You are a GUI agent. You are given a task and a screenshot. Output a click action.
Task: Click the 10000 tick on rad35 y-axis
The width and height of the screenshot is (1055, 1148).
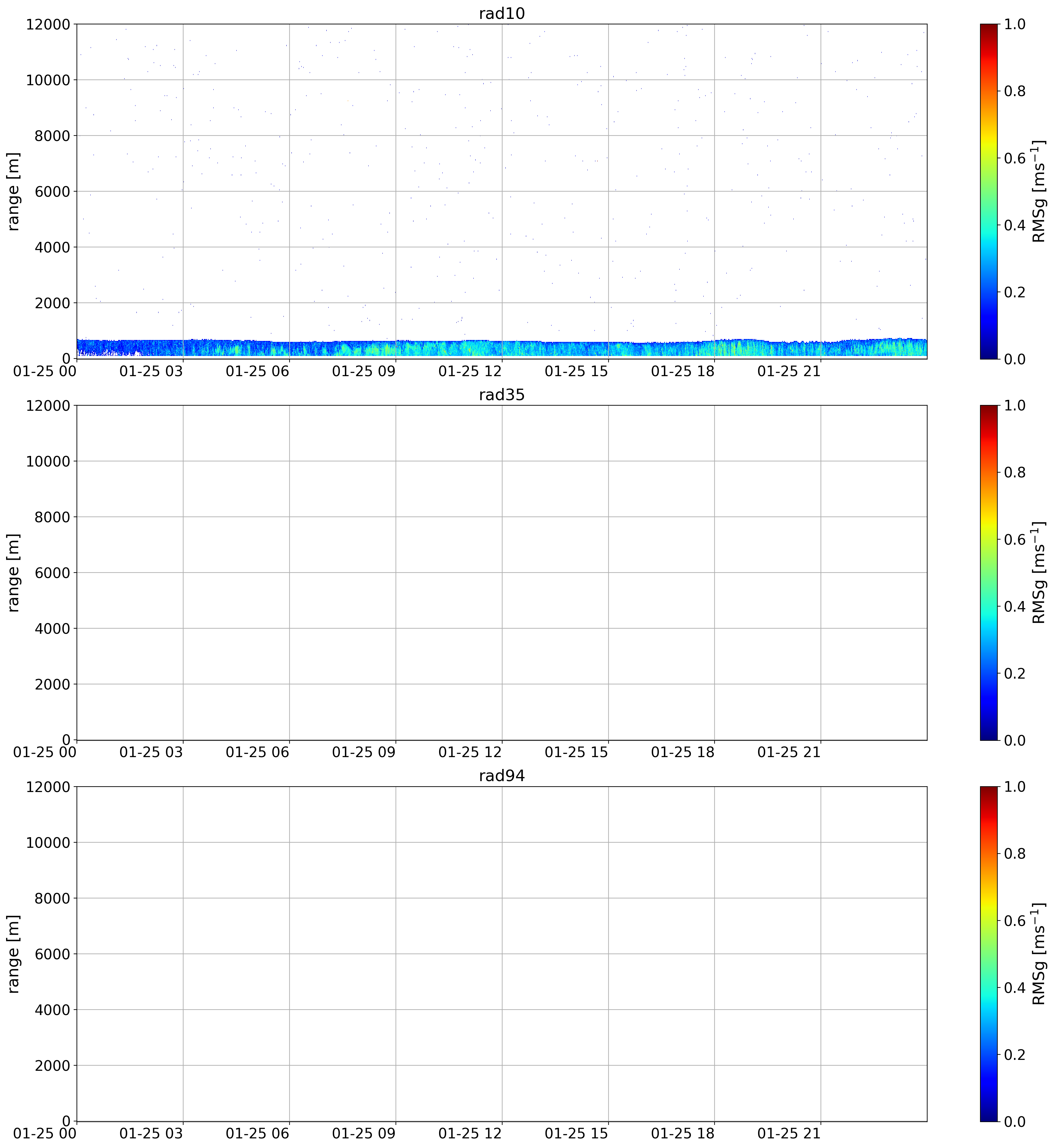48,461
